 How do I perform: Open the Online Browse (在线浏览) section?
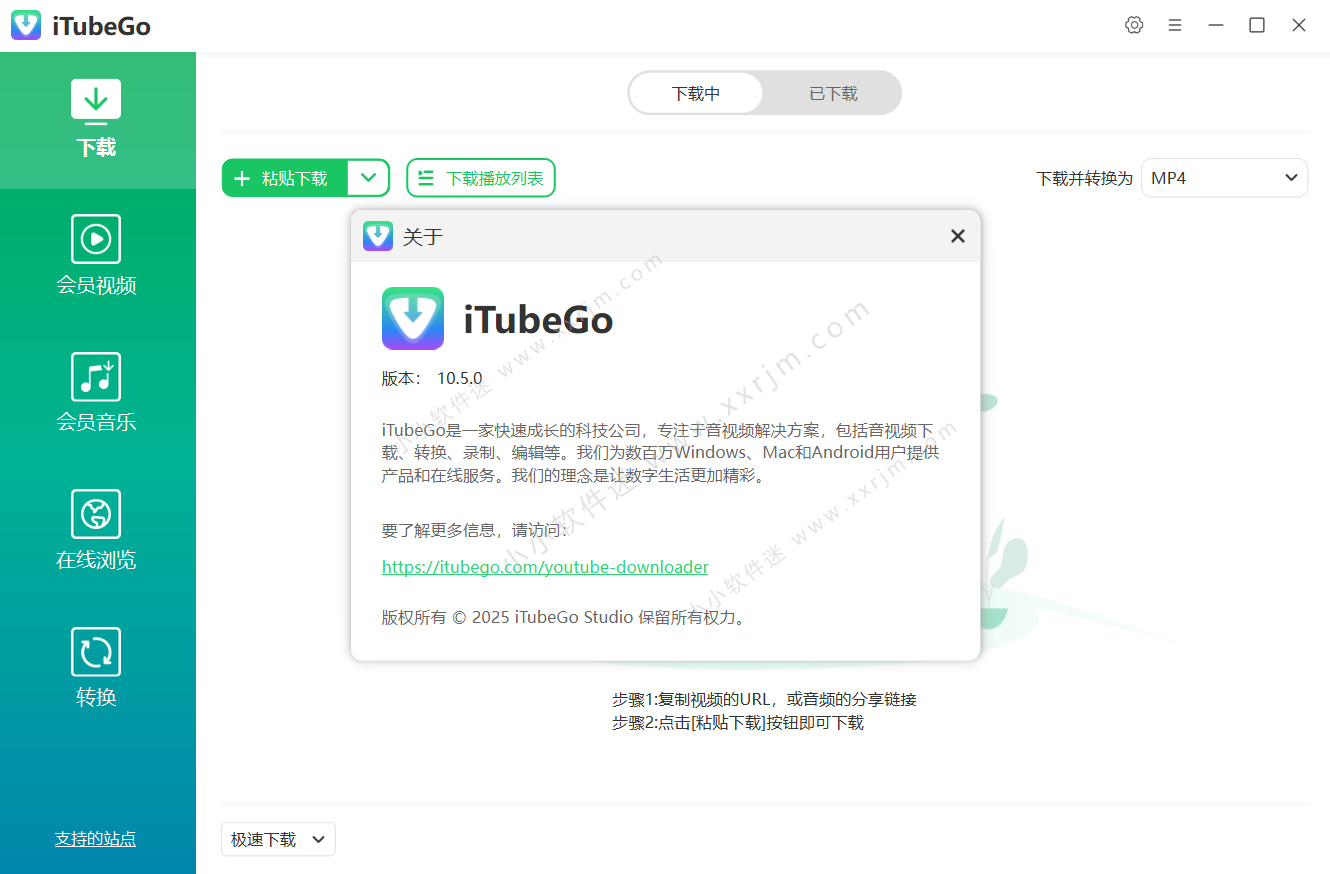click(x=96, y=530)
